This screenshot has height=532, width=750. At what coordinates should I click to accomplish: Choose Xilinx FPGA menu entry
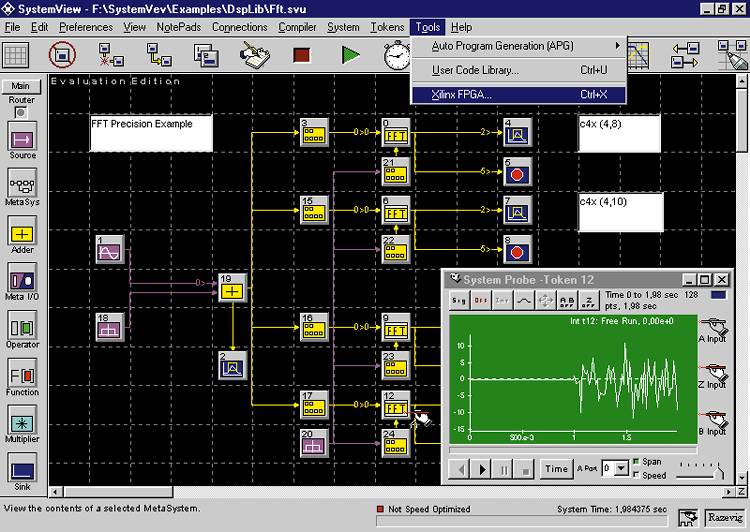pos(518,94)
